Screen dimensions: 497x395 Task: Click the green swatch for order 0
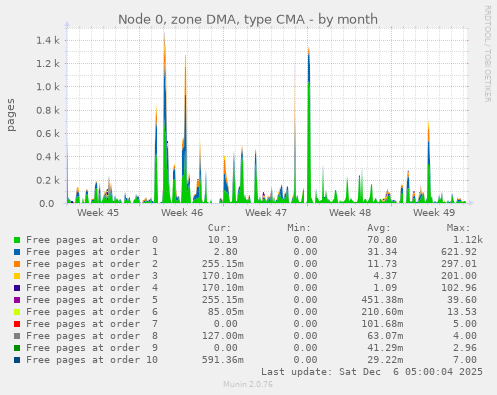coord(17,240)
